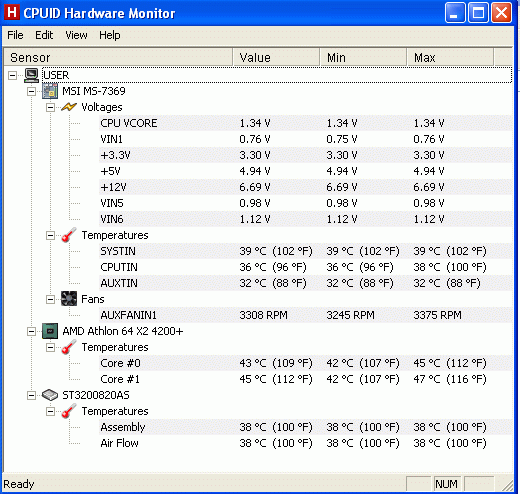Click the ST3200820AS hard drive icon
Viewport: 520px width, 494px height.
(x=50, y=395)
